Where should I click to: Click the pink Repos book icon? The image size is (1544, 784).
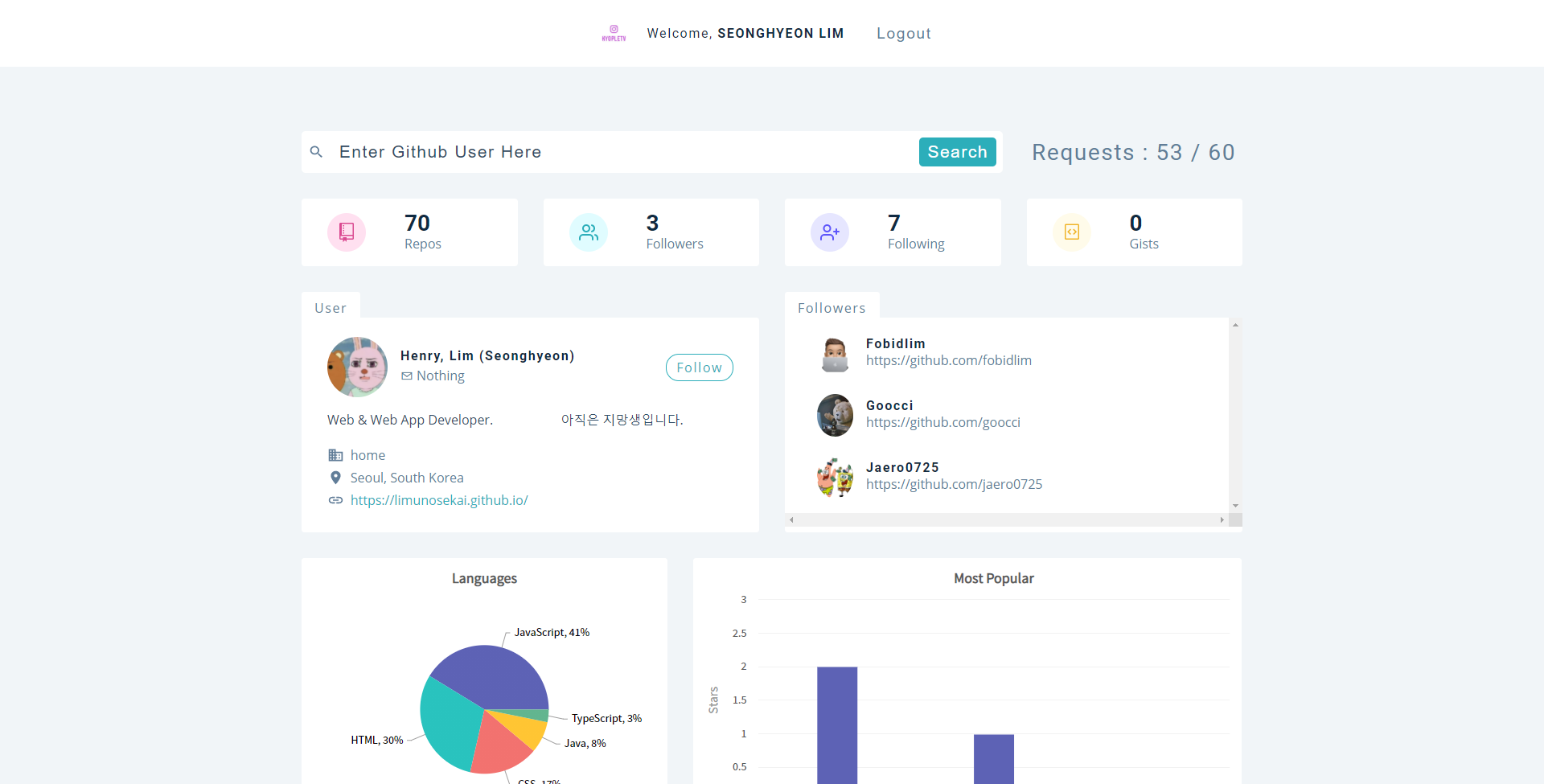click(347, 232)
